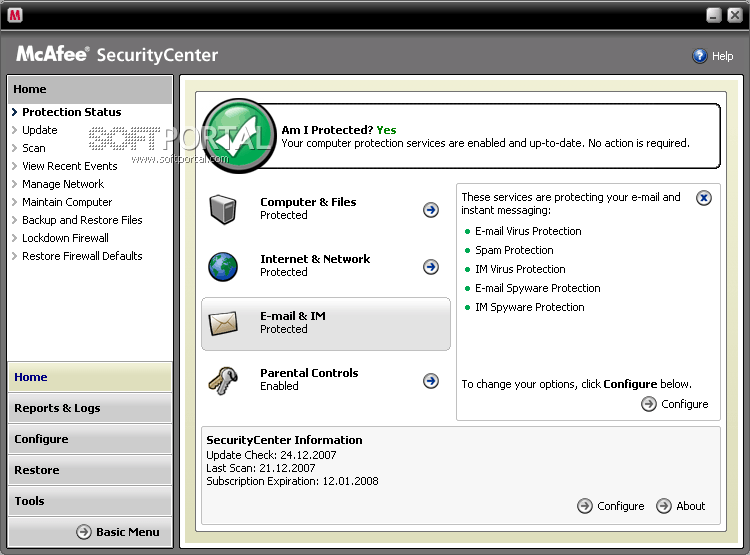Viewport: 750px width, 555px height.
Task: Open the Configure menu in sidebar
Action: tap(90, 439)
